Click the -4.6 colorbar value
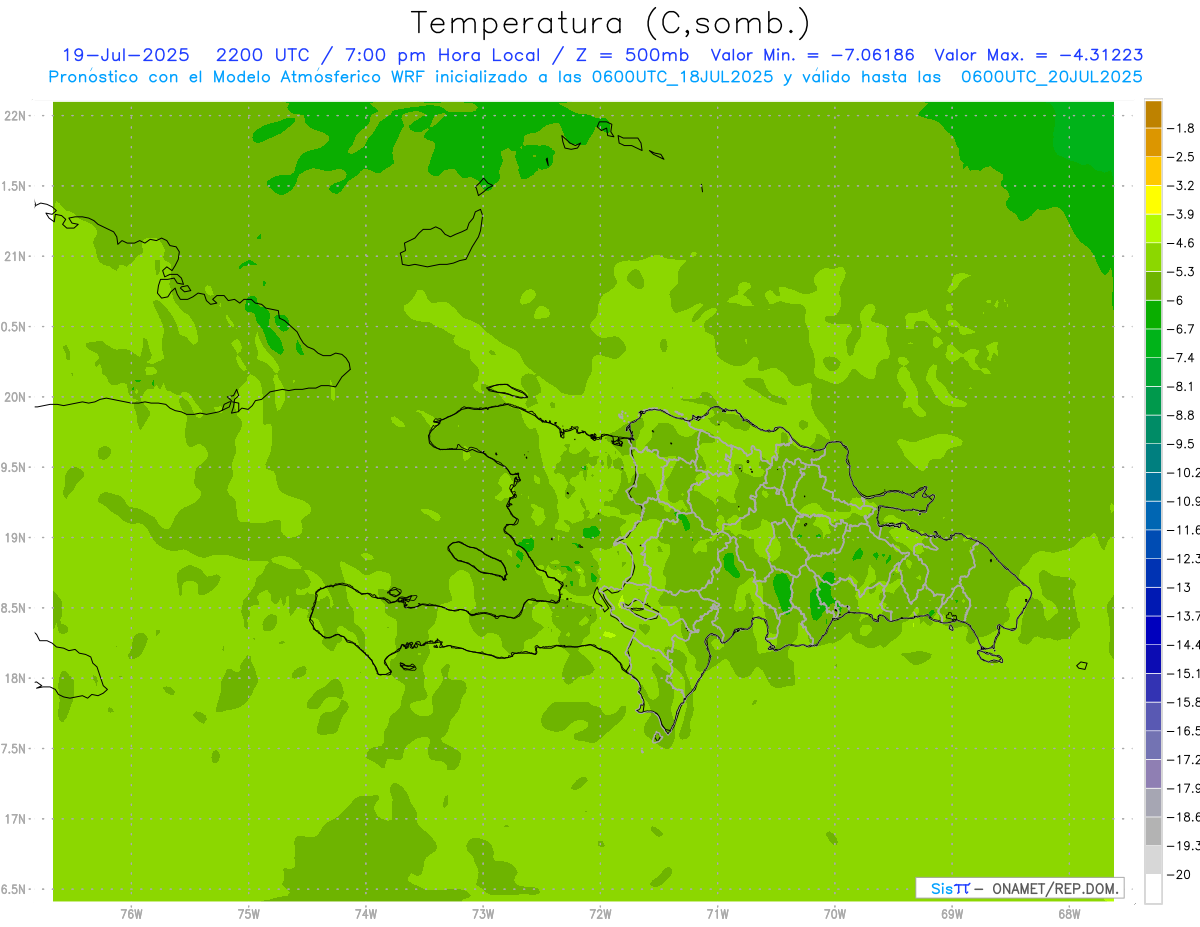 pos(1181,243)
